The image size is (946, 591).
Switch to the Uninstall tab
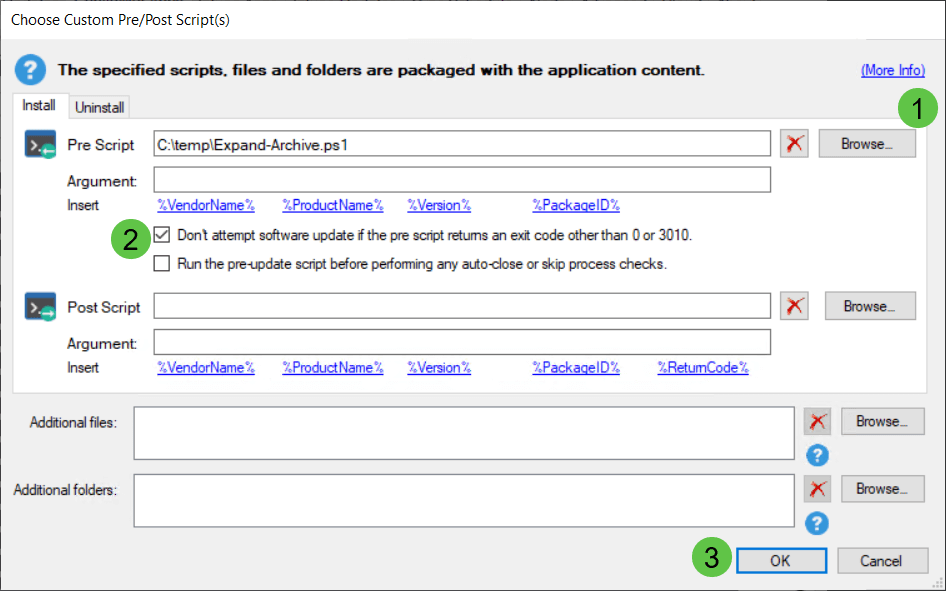point(100,107)
